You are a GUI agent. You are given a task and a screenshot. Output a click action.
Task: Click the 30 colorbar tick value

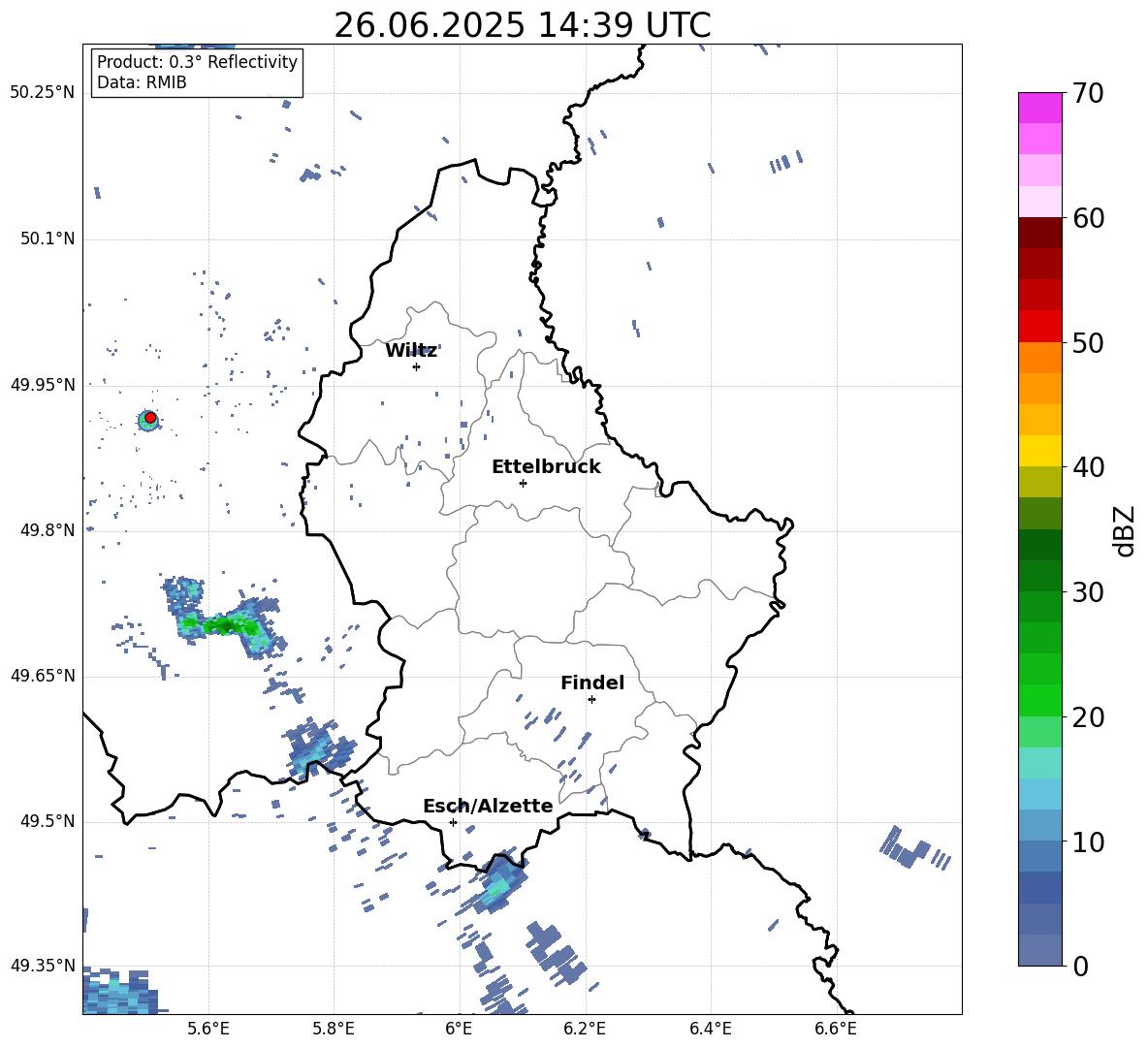pos(1088,592)
